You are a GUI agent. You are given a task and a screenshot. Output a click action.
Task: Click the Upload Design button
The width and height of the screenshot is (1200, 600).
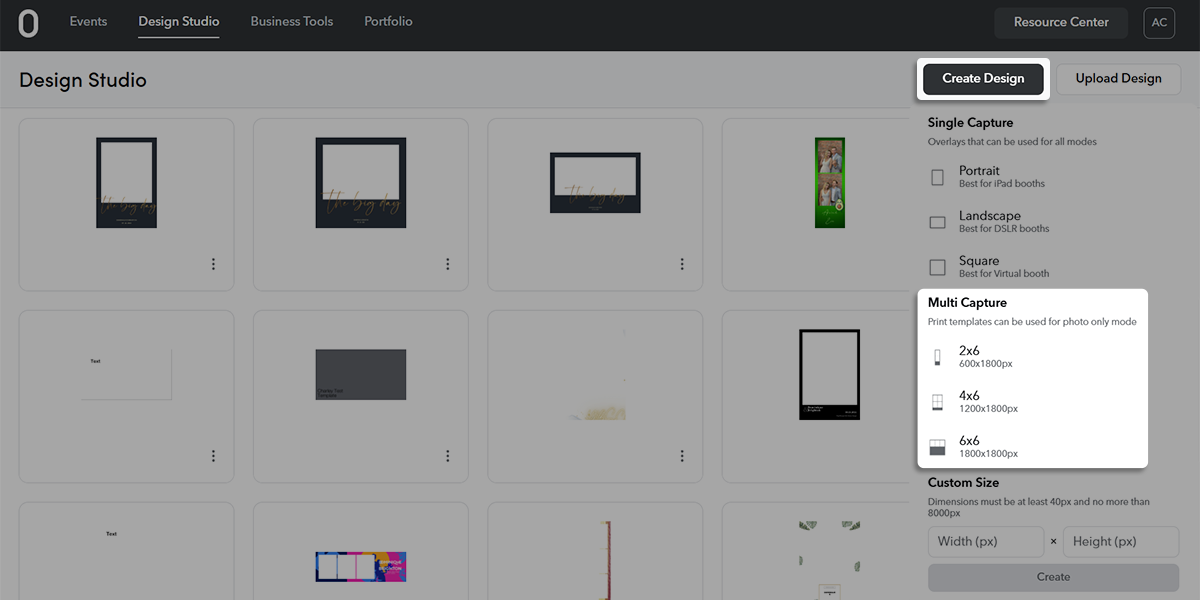[x=1118, y=78]
